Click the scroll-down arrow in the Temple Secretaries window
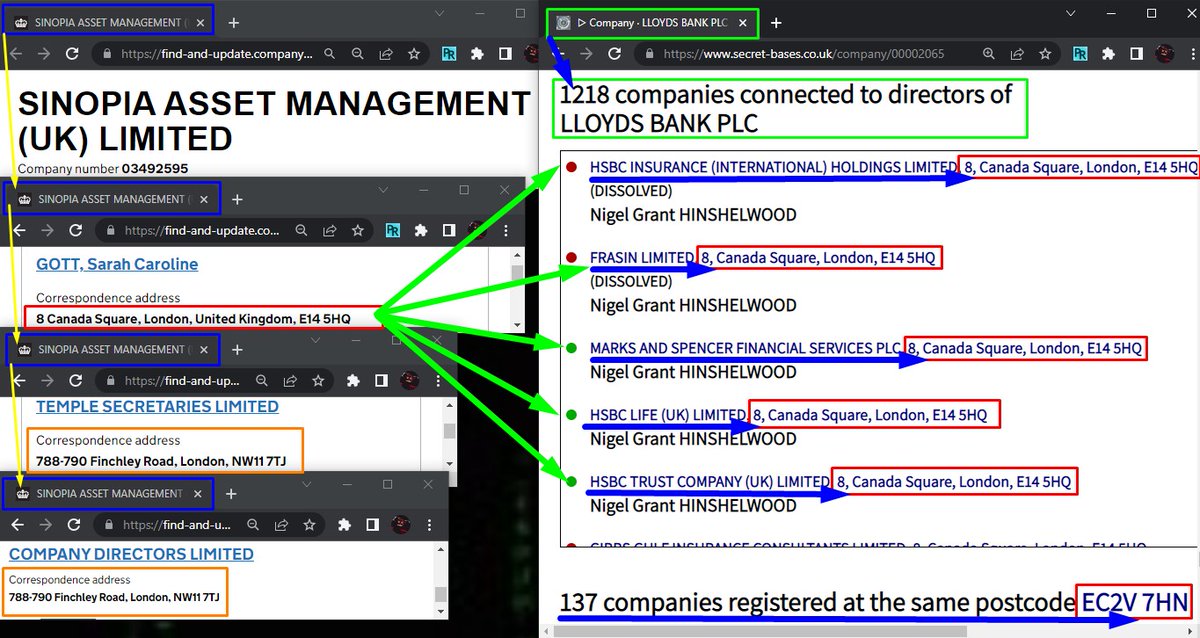1200x638 pixels. tap(449, 462)
